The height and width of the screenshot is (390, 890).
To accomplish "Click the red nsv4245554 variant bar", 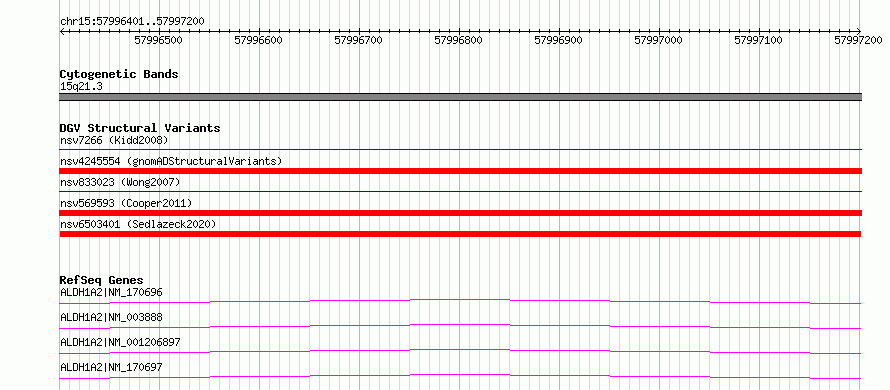I will click(460, 171).
